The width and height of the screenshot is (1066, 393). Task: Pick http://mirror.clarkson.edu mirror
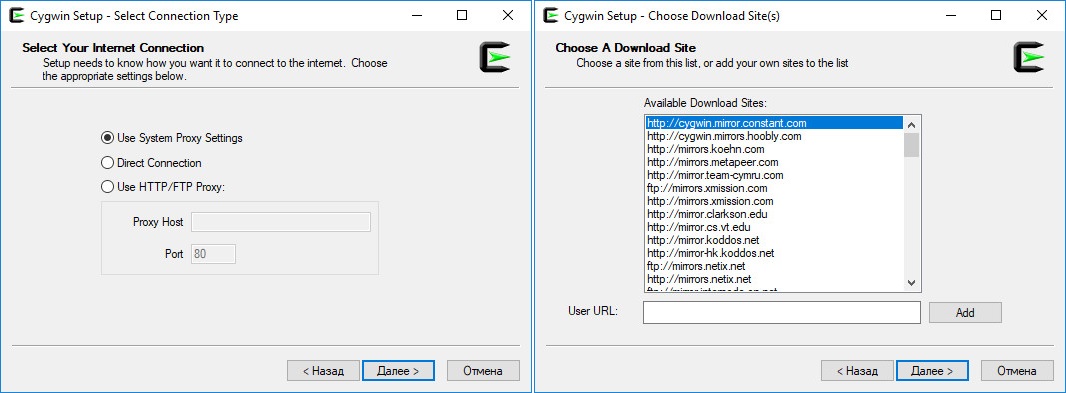[774, 214]
